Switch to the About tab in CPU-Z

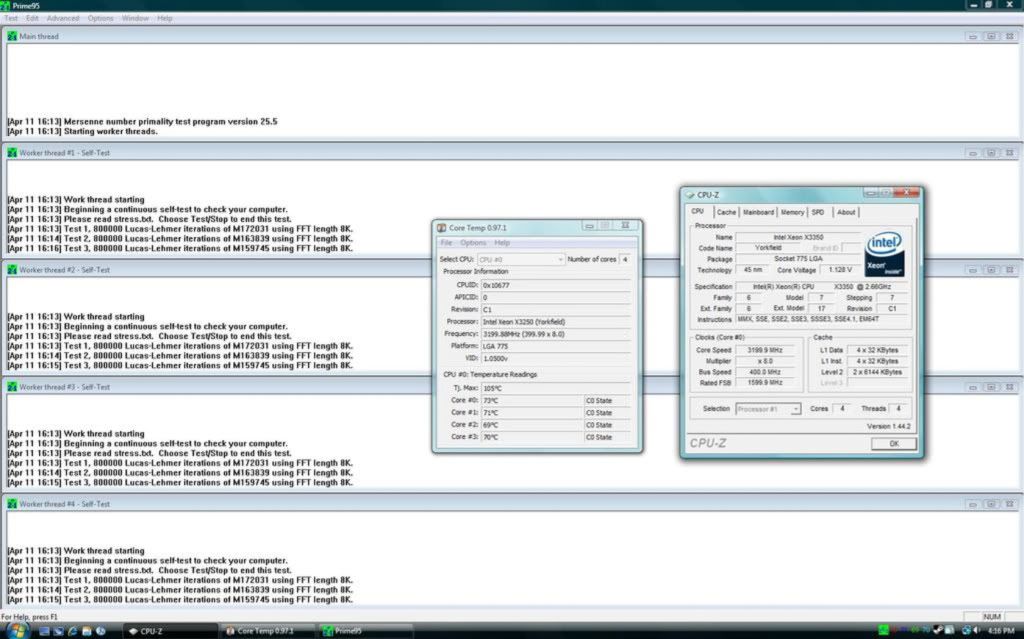(x=846, y=212)
